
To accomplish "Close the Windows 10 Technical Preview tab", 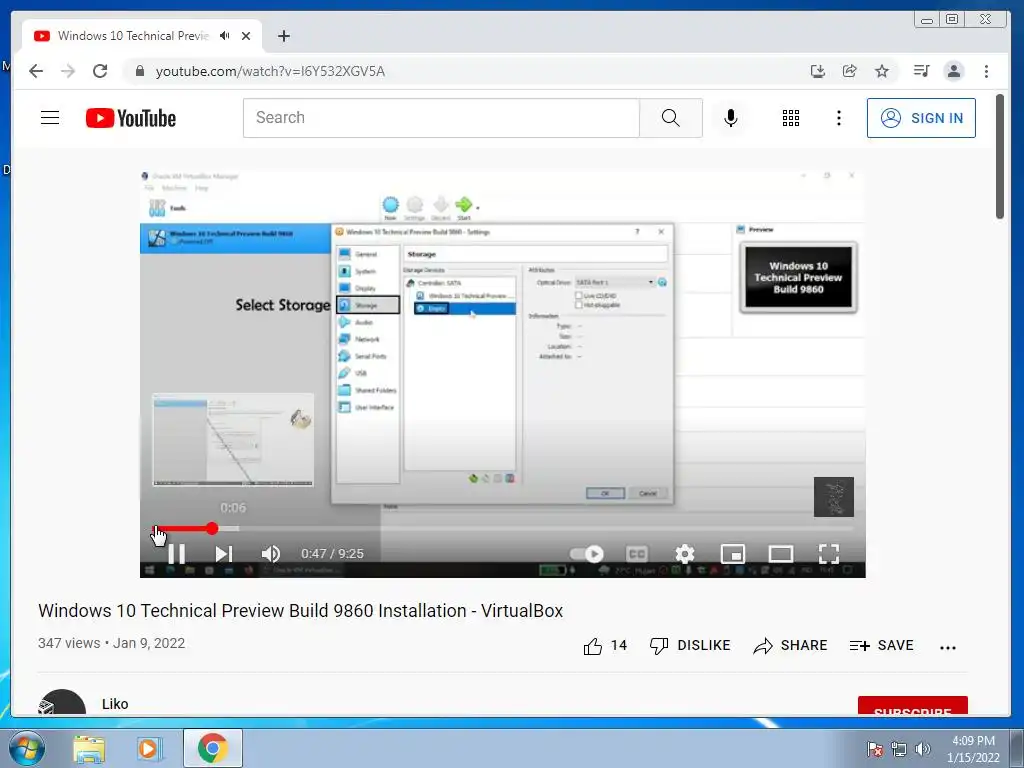I will (x=246, y=36).
